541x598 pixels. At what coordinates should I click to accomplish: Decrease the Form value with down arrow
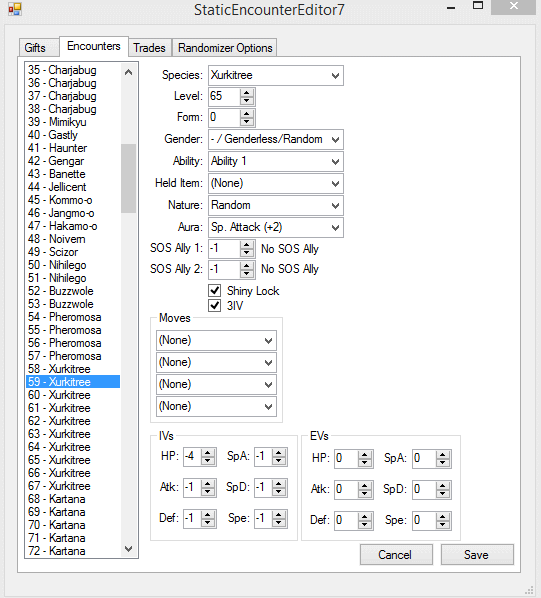point(247,121)
